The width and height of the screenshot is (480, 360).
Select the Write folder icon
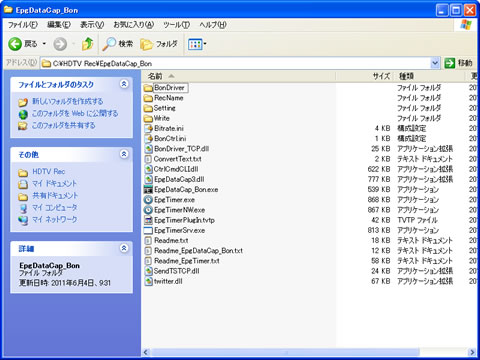click(148, 118)
